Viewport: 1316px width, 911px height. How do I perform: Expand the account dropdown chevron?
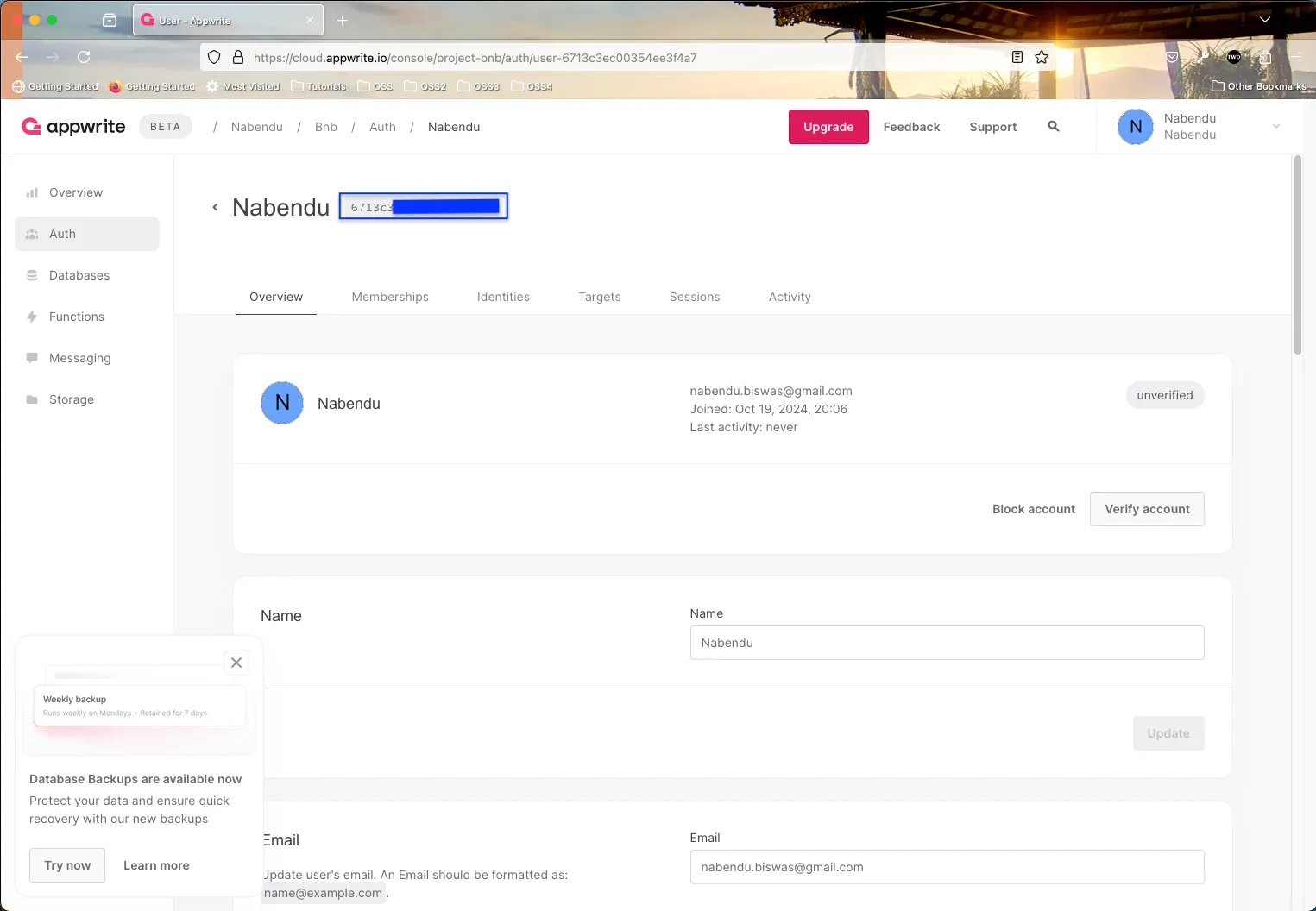point(1276,126)
